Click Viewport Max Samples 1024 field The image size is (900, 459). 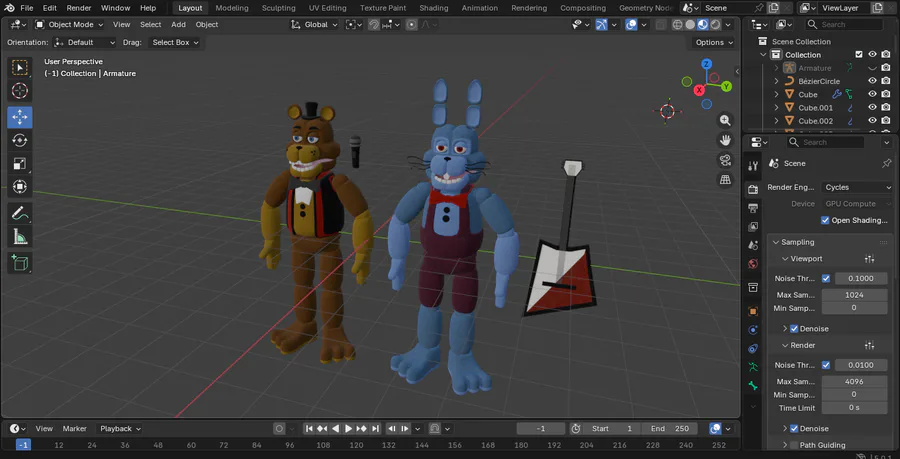[854, 295]
